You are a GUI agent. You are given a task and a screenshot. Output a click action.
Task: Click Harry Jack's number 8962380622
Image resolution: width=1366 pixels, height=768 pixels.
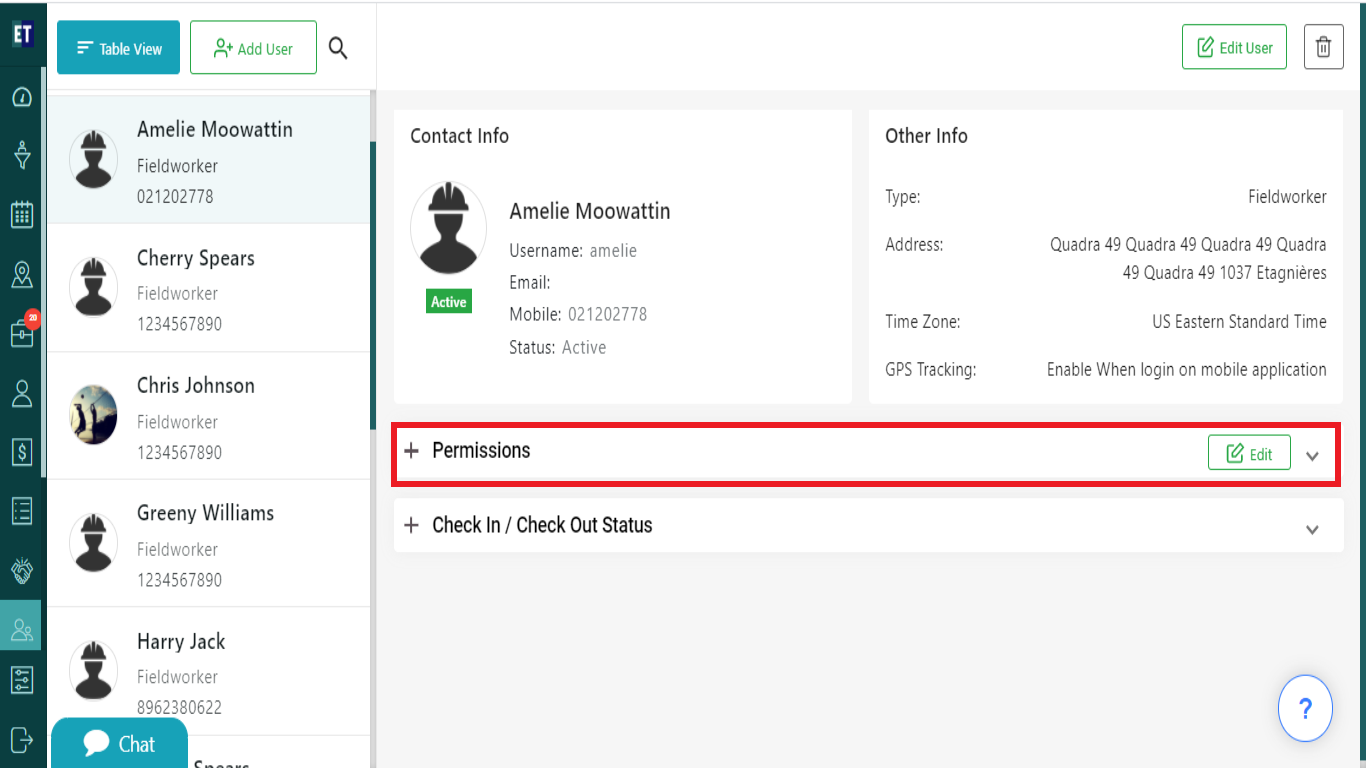(x=179, y=707)
